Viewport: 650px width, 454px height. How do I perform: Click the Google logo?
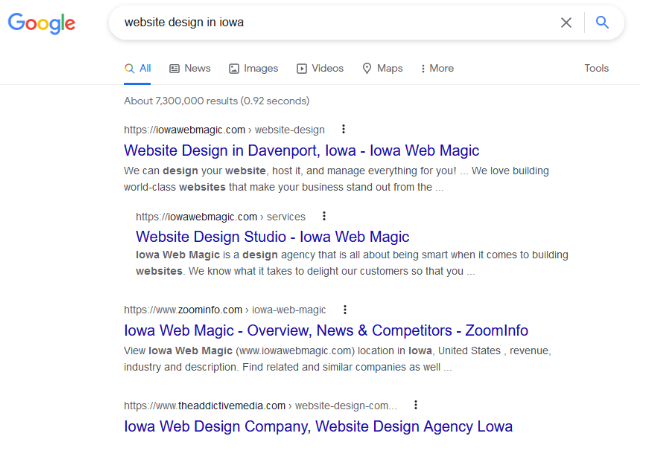[41, 23]
